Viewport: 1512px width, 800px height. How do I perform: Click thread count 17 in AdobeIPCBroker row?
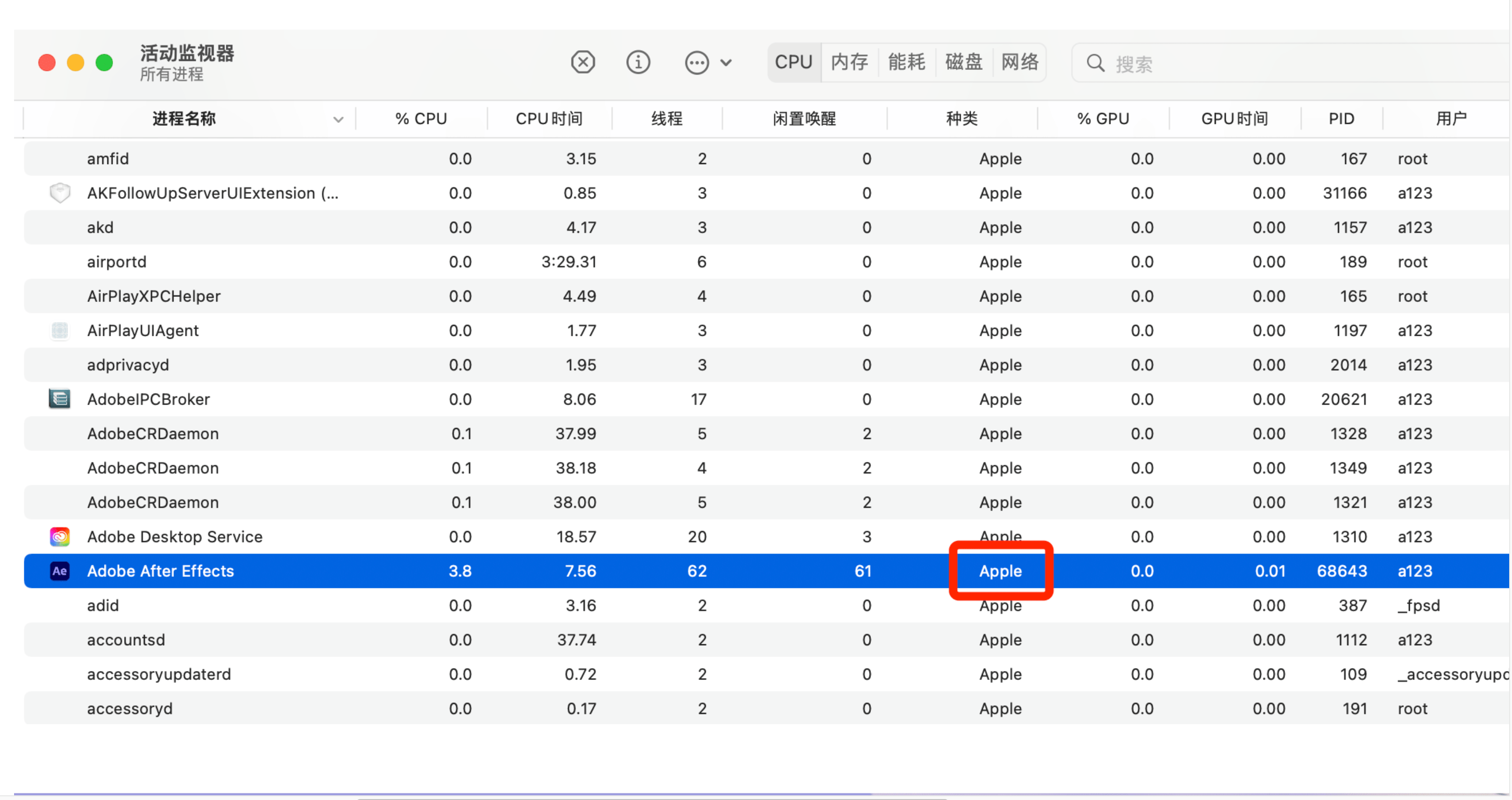click(698, 400)
